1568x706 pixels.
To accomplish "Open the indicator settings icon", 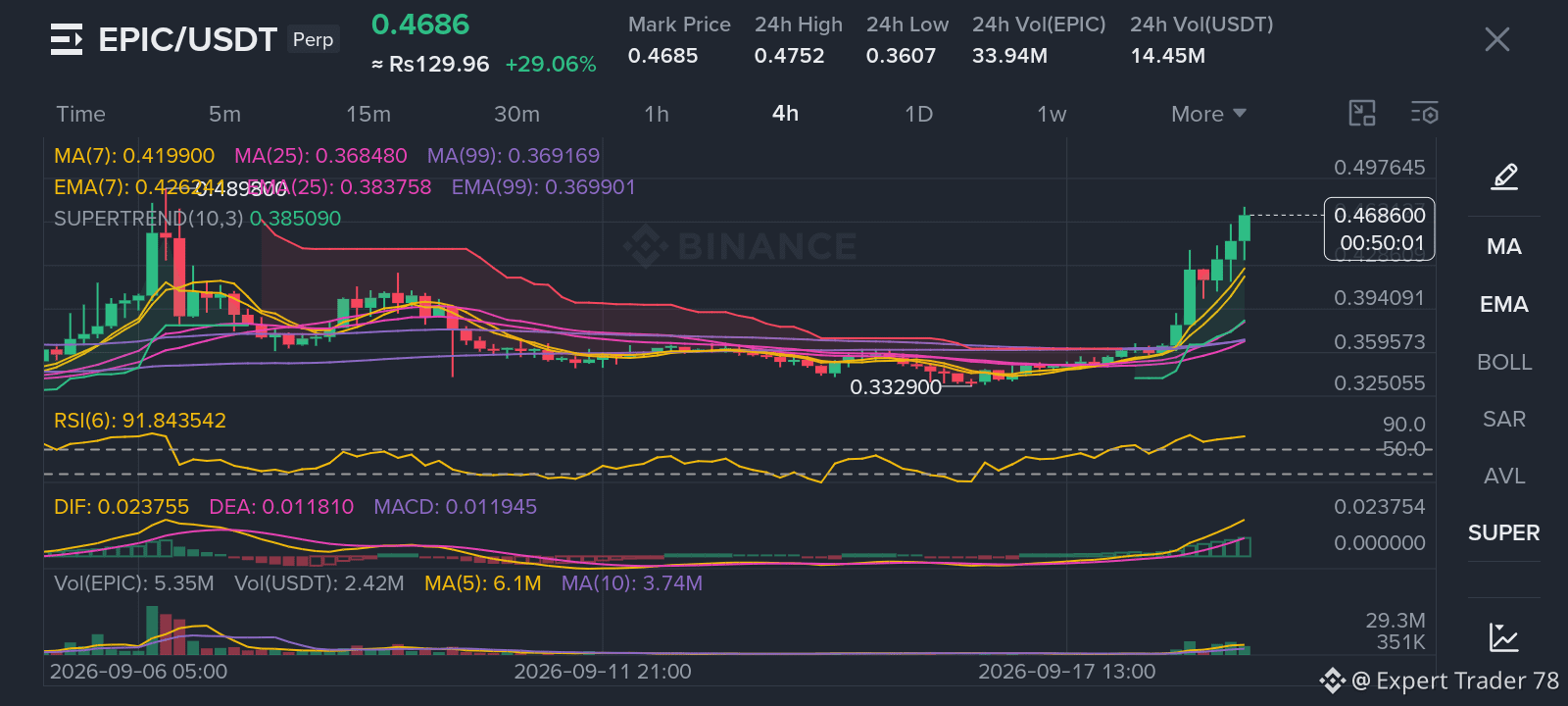I will [1425, 114].
